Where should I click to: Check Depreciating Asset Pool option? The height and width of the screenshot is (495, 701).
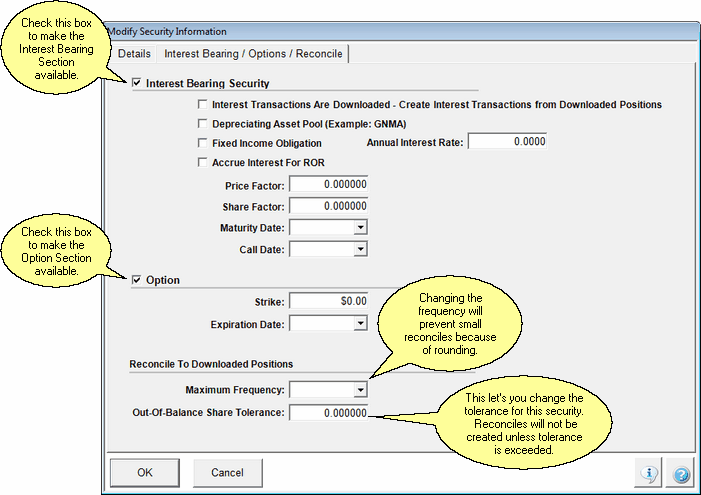click(x=204, y=124)
